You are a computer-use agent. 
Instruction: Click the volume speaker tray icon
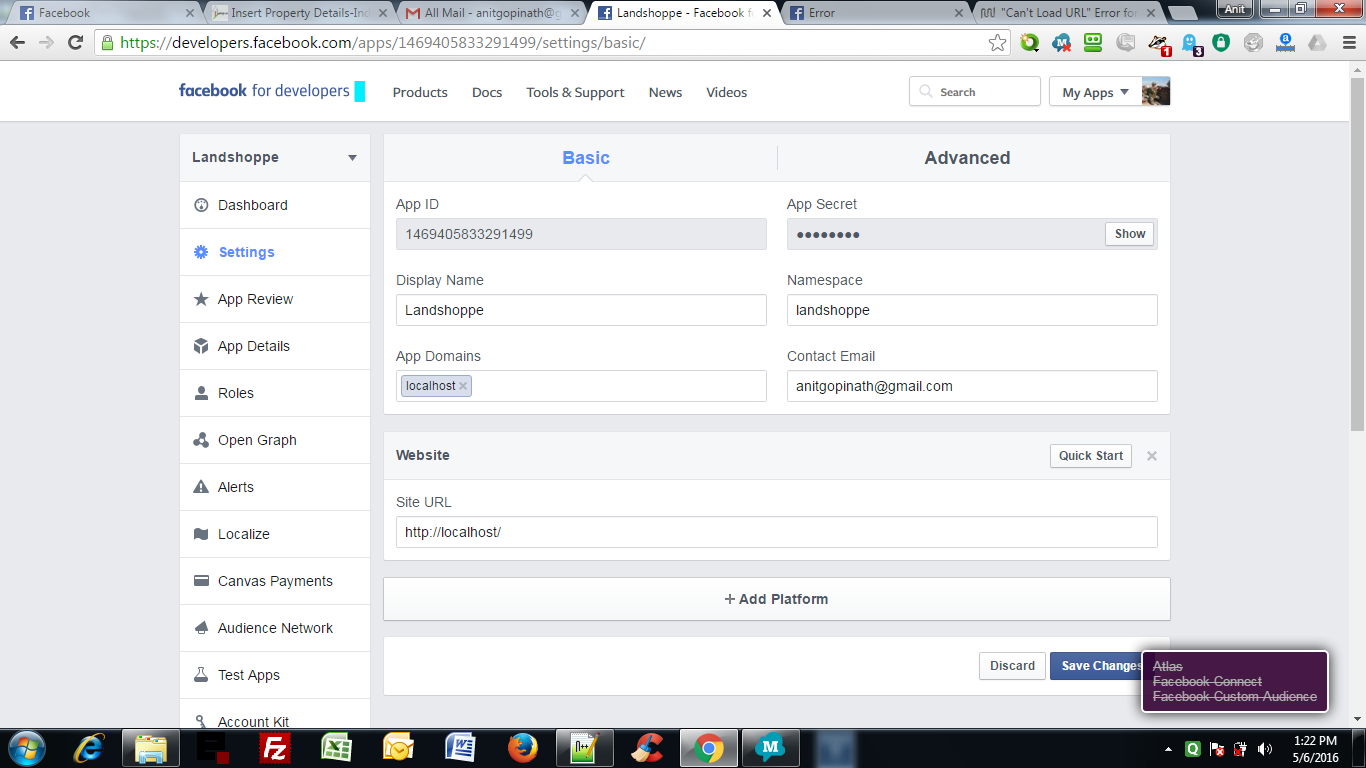pyautogui.click(x=1265, y=748)
